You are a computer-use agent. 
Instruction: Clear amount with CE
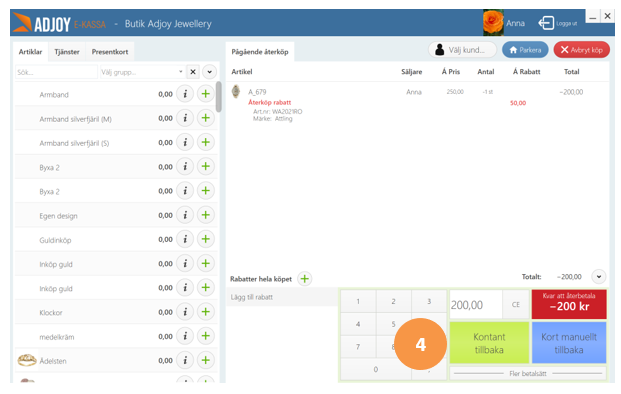click(516, 305)
